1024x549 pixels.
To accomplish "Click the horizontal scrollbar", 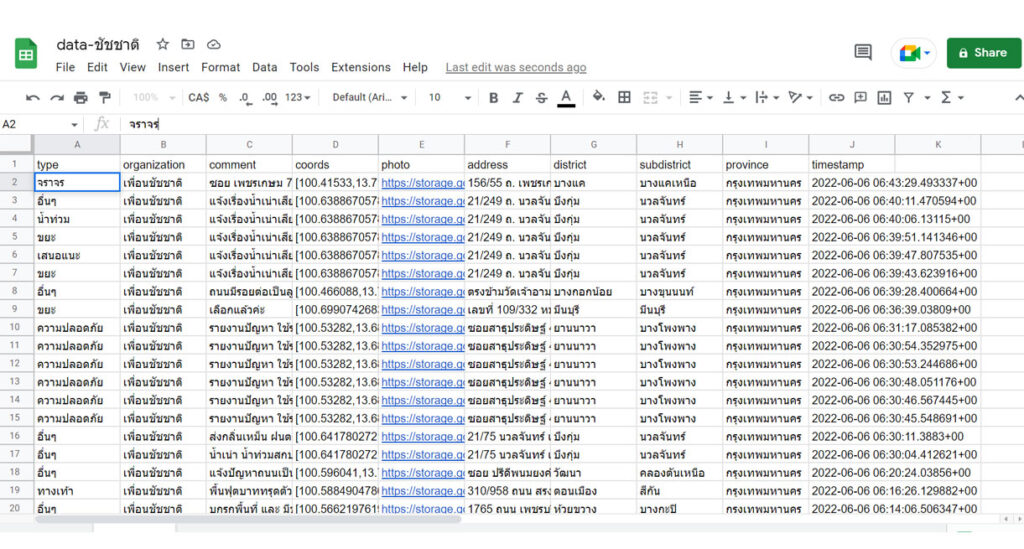I will (x=248, y=520).
